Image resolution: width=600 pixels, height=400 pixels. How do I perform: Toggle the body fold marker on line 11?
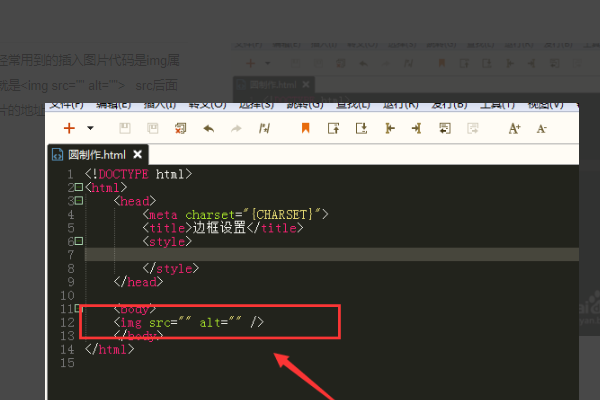tap(78, 309)
